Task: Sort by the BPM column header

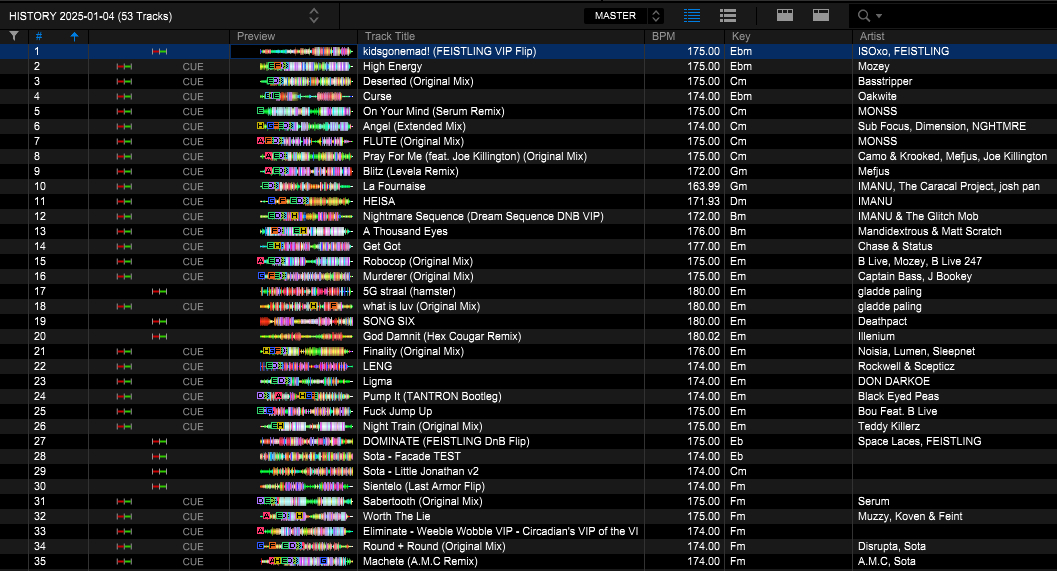Action: pos(663,36)
